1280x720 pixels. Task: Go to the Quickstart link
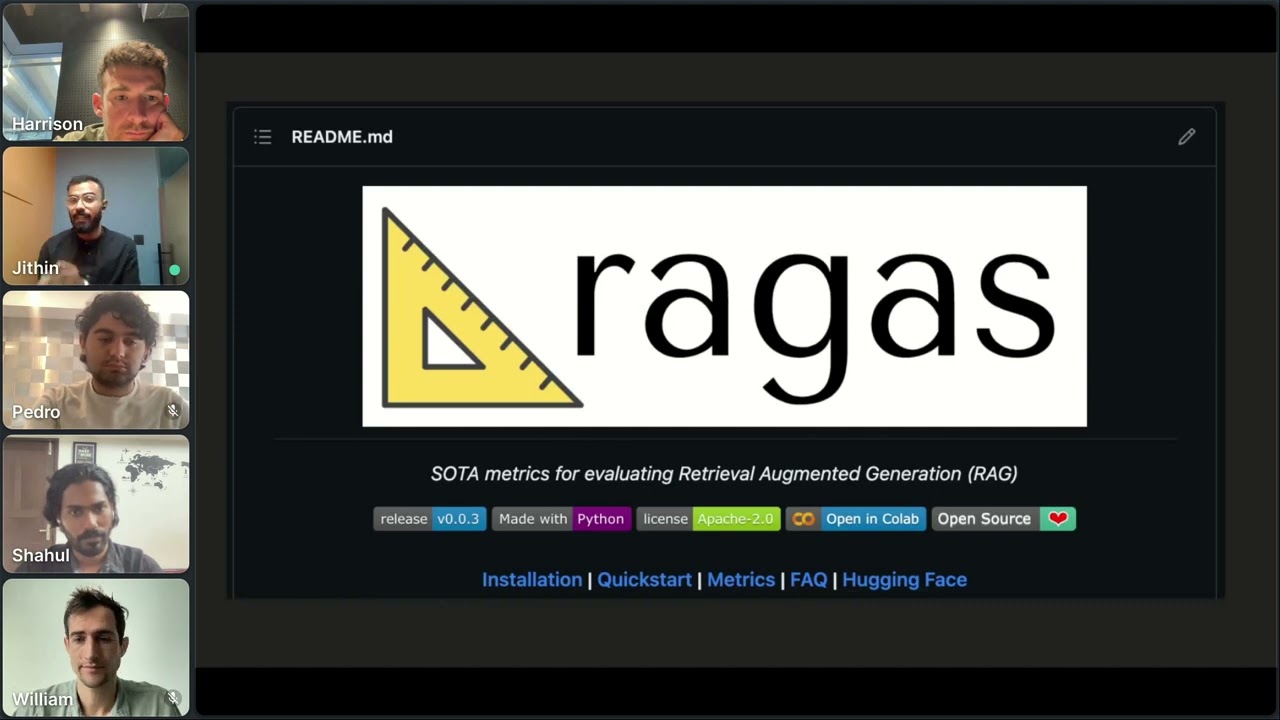click(x=644, y=580)
